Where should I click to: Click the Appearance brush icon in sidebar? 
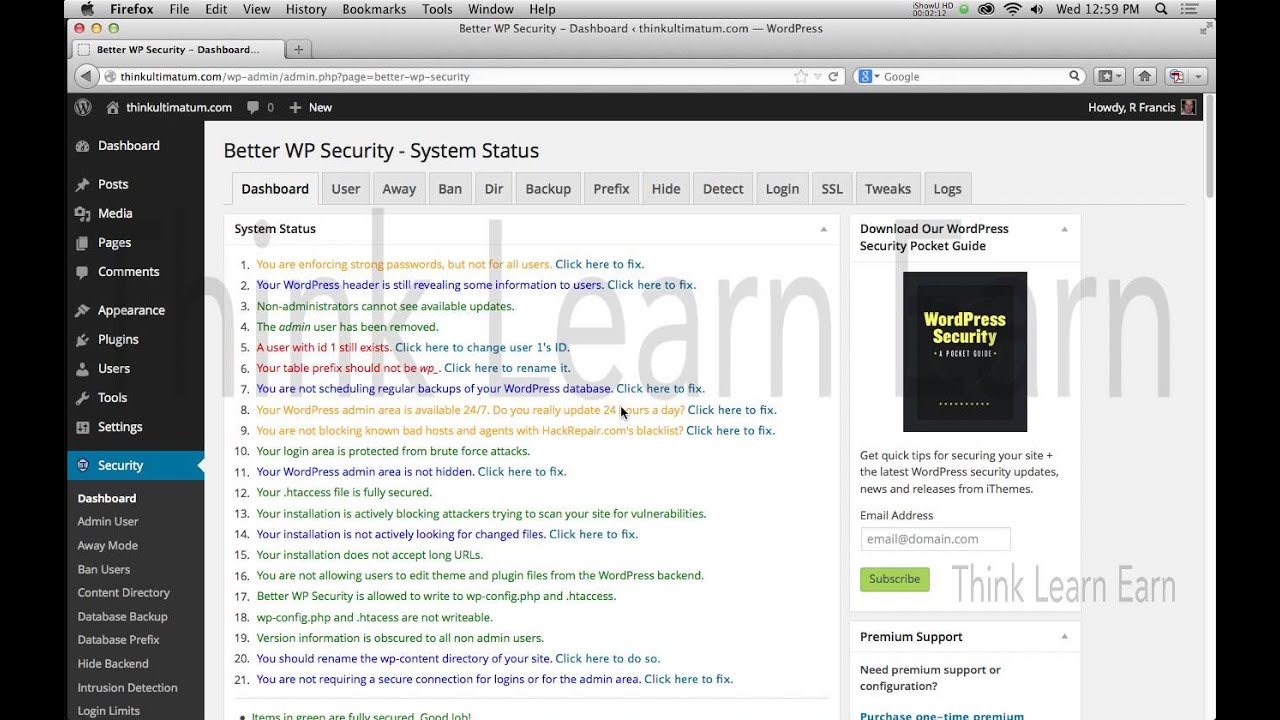(83, 311)
